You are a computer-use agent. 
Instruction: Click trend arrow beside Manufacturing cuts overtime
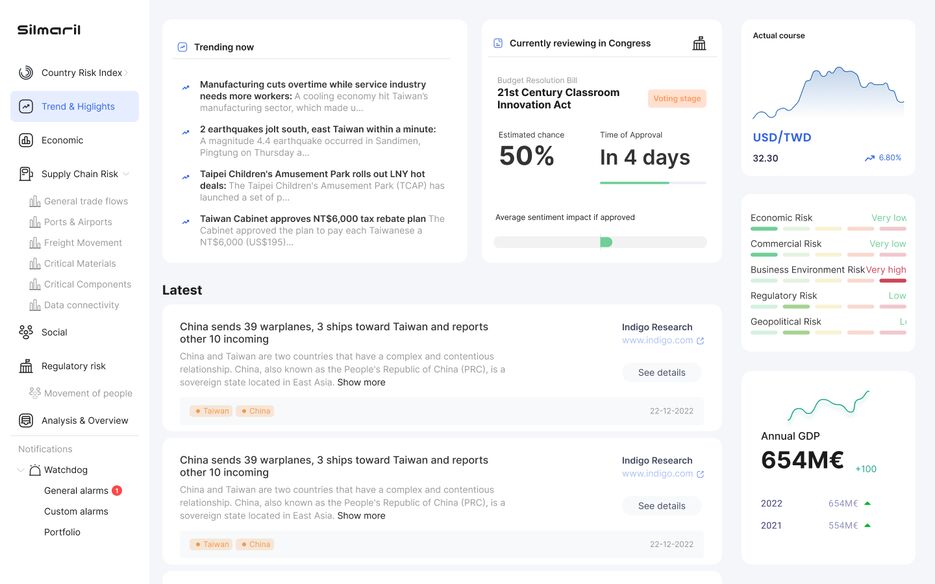coord(185,87)
